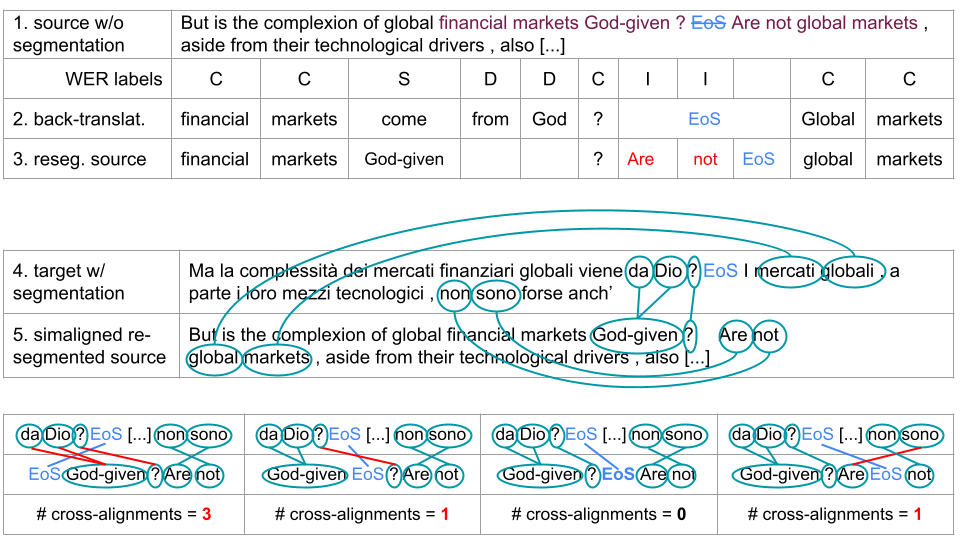Select the "from" cell in back-translation row

pyautogui.click(x=490, y=119)
